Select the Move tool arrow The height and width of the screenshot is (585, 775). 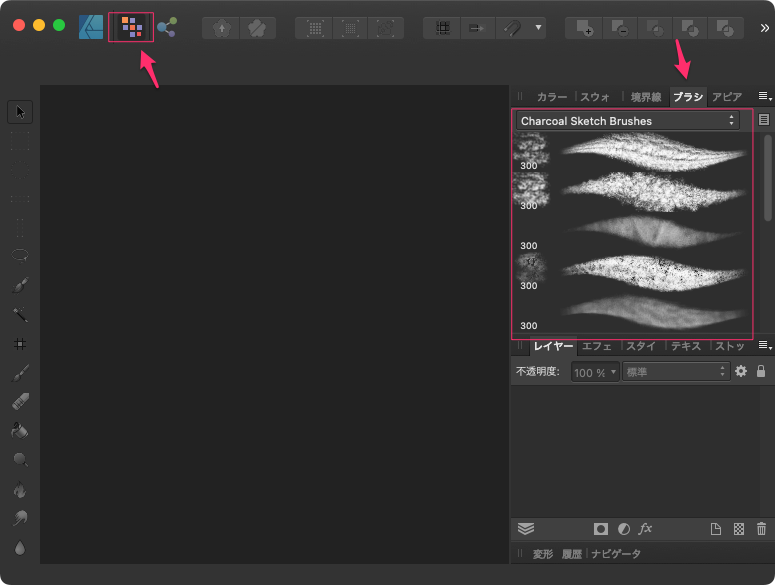[20, 111]
